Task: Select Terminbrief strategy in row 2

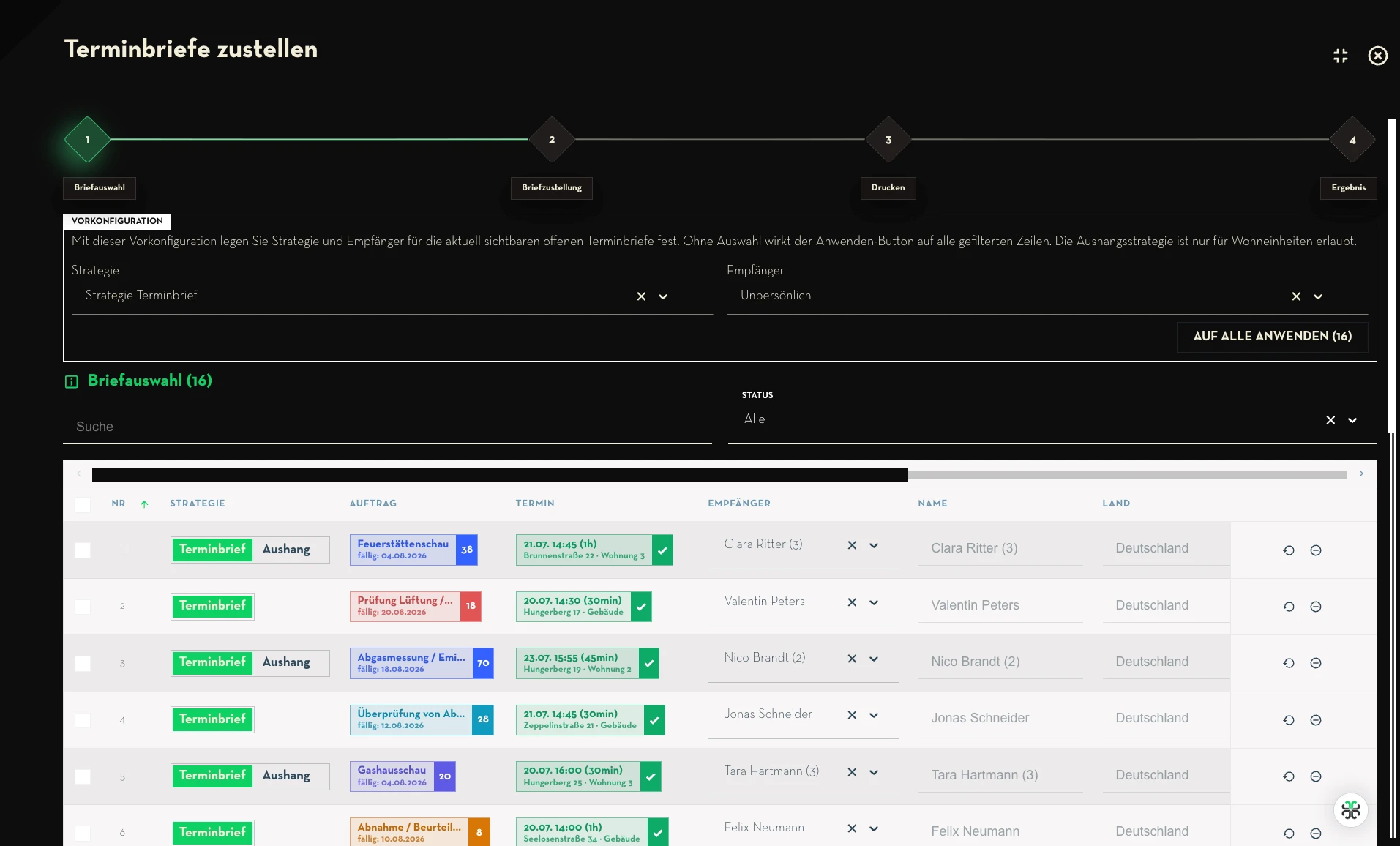Action: point(212,606)
